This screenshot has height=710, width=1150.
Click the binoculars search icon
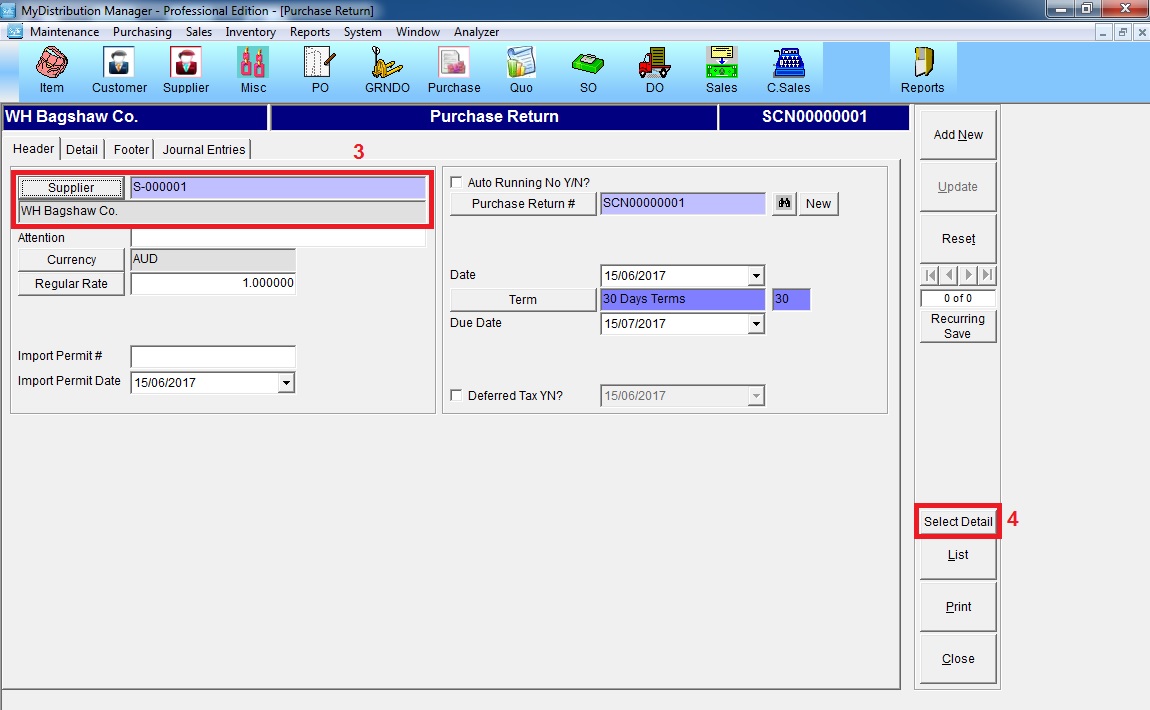point(785,203)
